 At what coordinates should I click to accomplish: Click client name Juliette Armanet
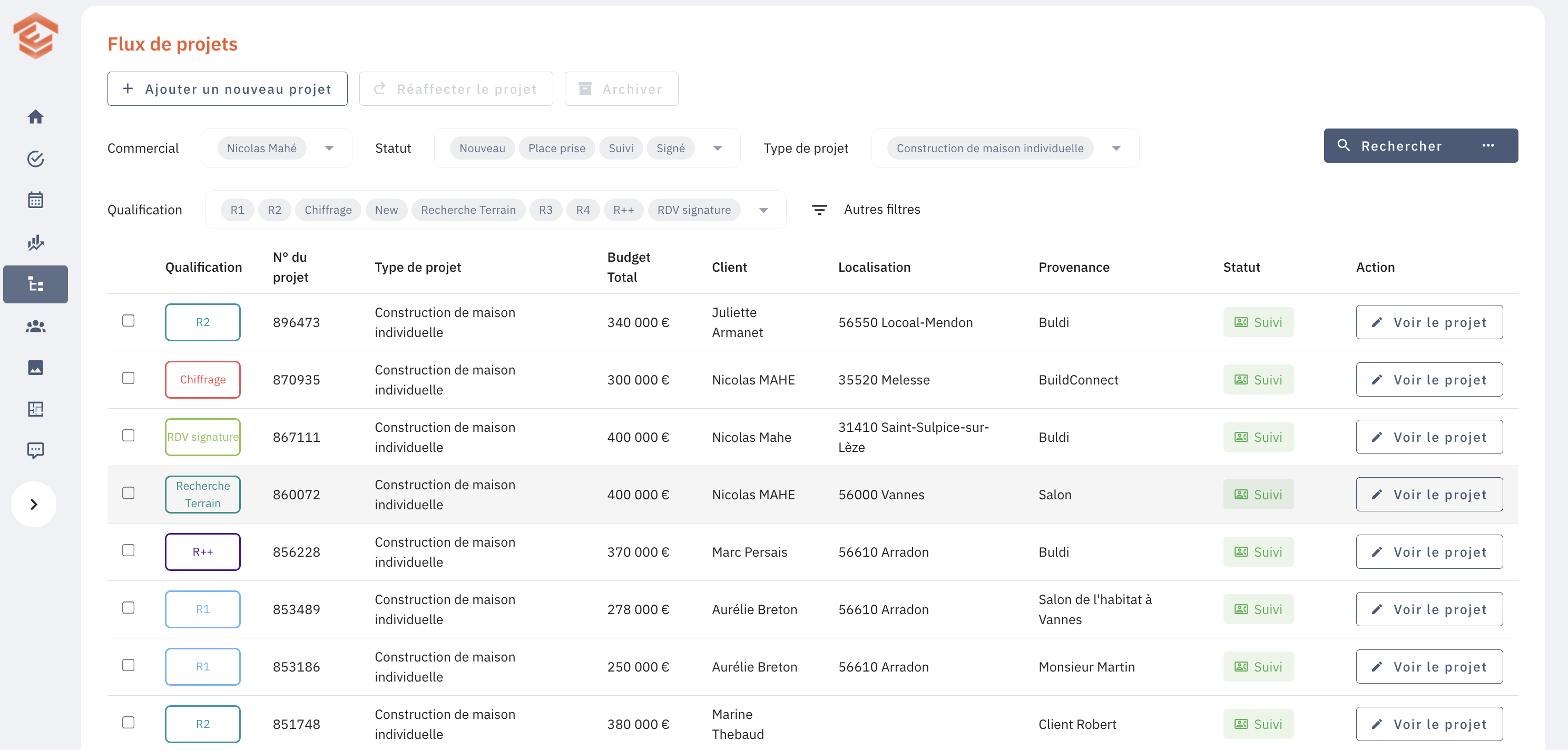pos(737,322)
